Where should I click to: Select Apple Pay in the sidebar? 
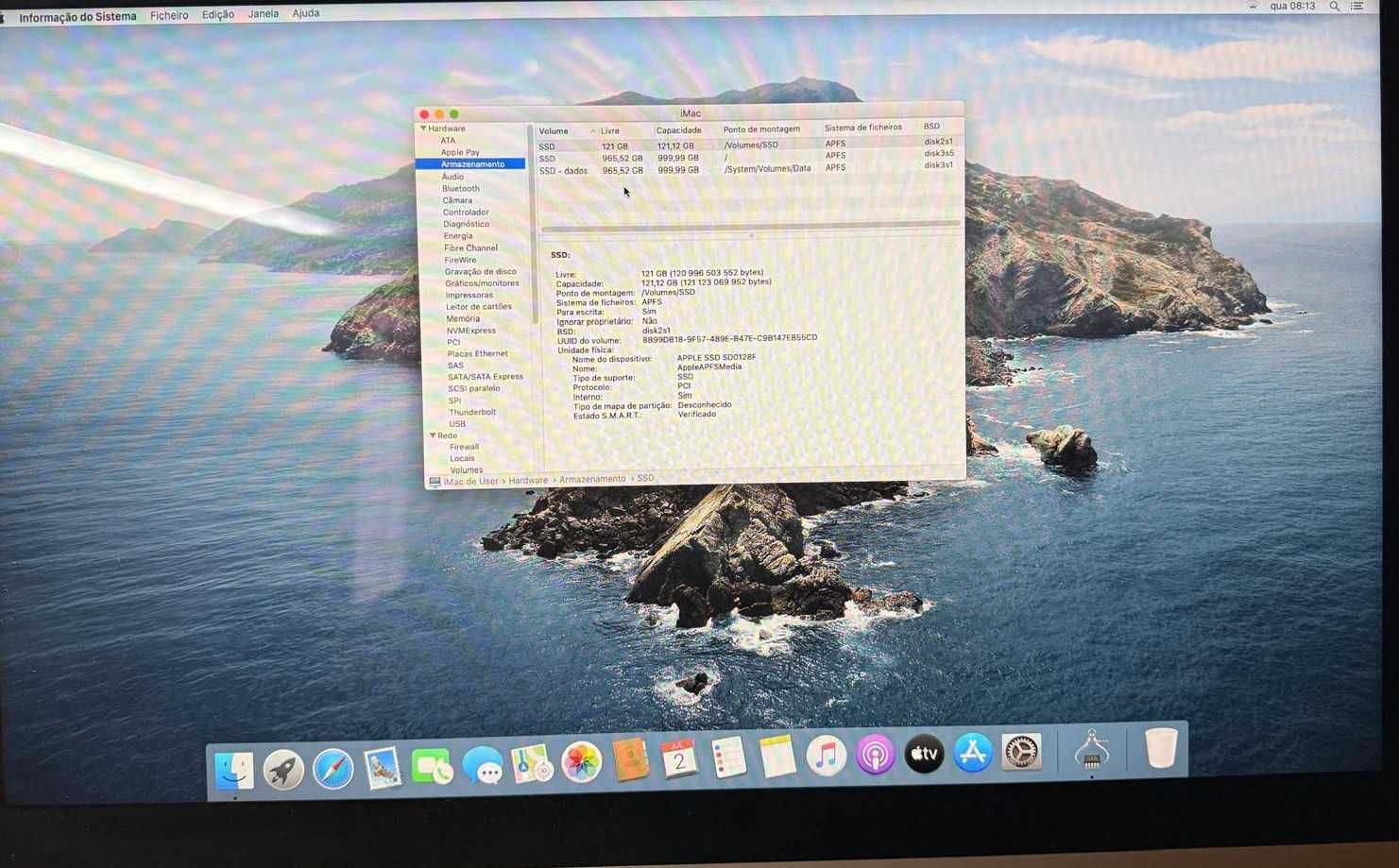tap(460, 152)
